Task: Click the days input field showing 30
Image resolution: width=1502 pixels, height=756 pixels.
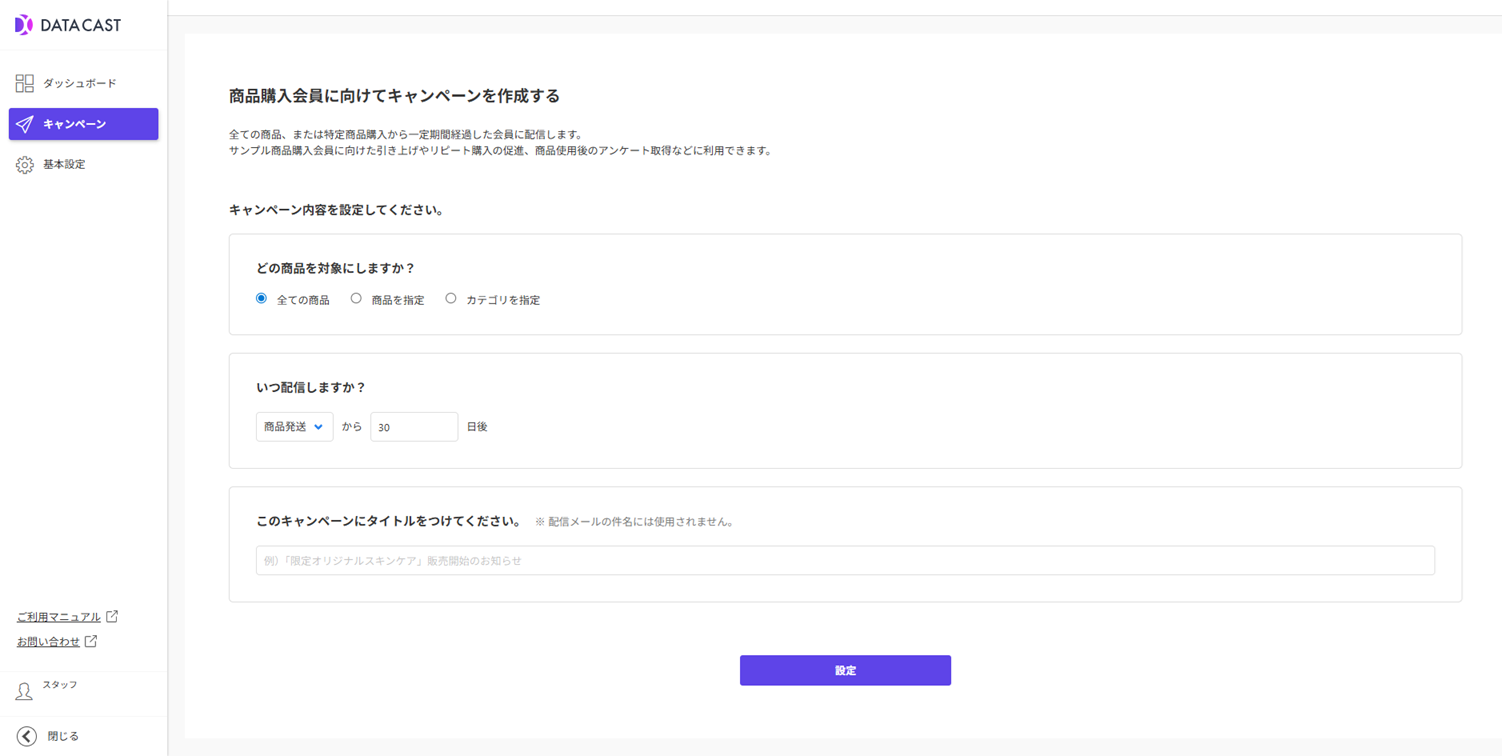Action: (413, 427)
